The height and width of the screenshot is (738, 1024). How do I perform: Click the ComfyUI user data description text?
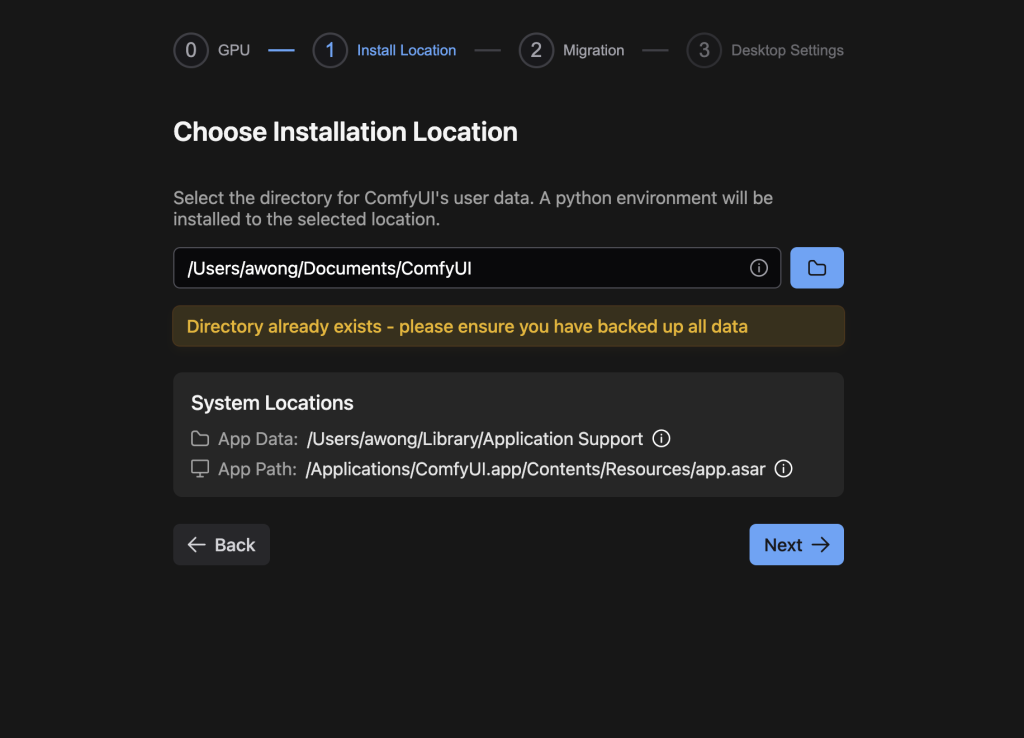tap(472, 208)
